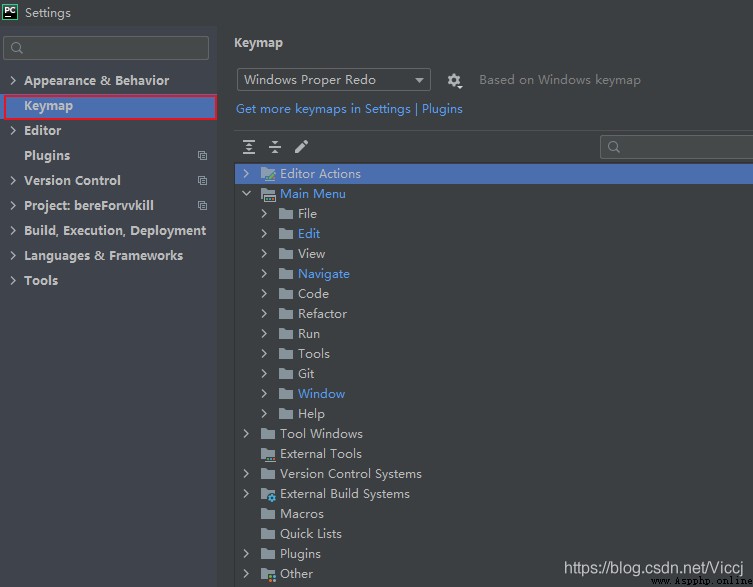Click the settings search input field
753x587 pixels.
pyautogui.click(x=106, y=48)
